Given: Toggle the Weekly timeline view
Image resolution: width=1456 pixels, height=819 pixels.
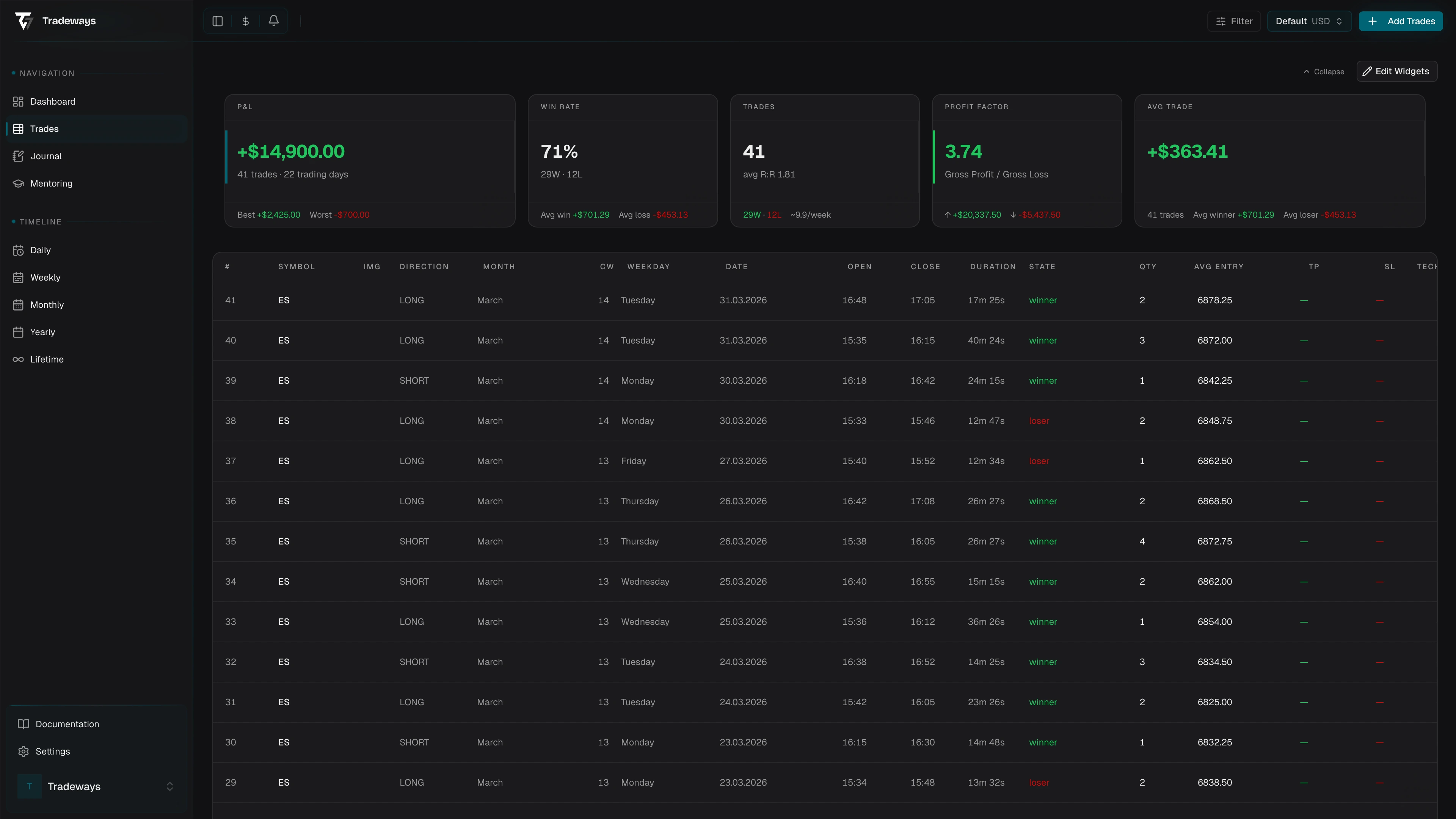Looking at the screenshot, I should (45, 277).
